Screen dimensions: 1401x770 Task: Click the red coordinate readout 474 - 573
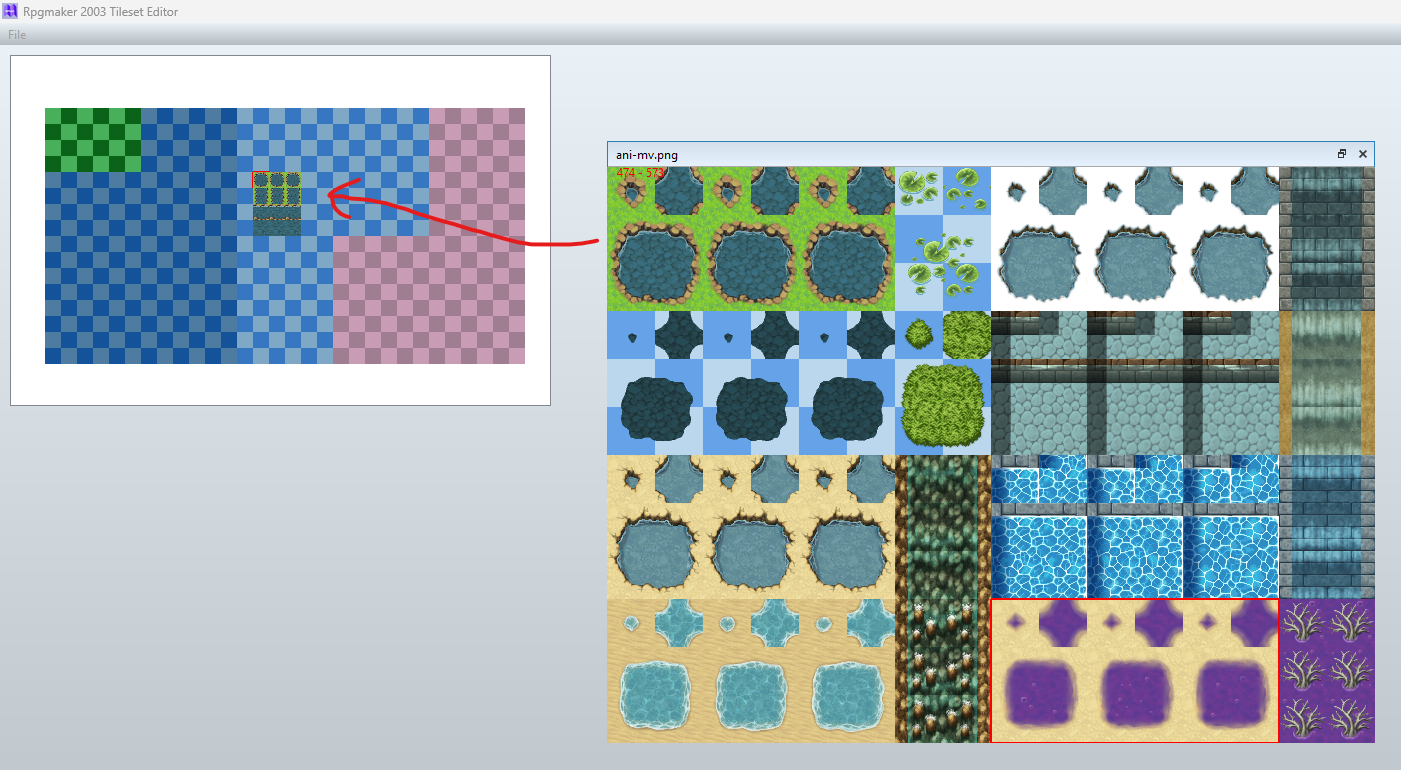point(640,174)
